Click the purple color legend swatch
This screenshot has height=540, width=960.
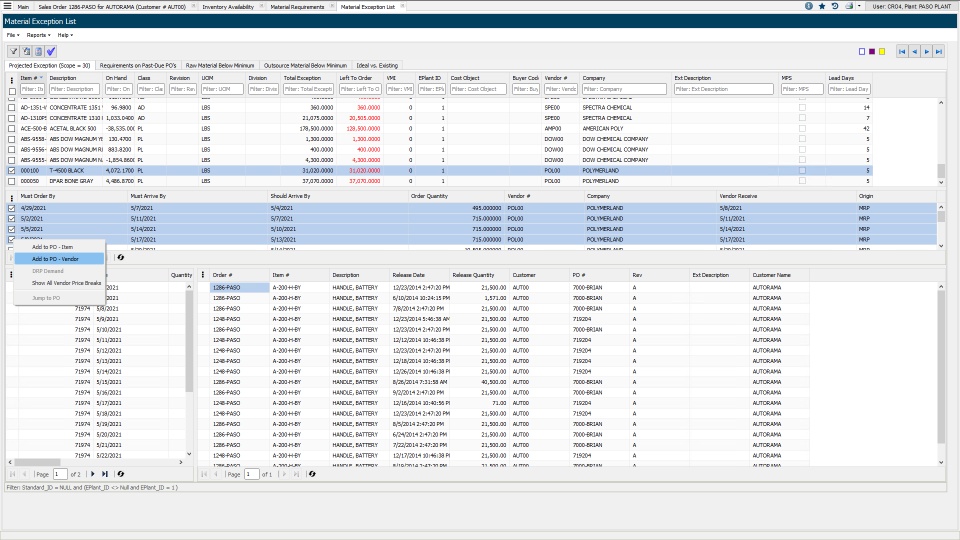click(872, 51)
